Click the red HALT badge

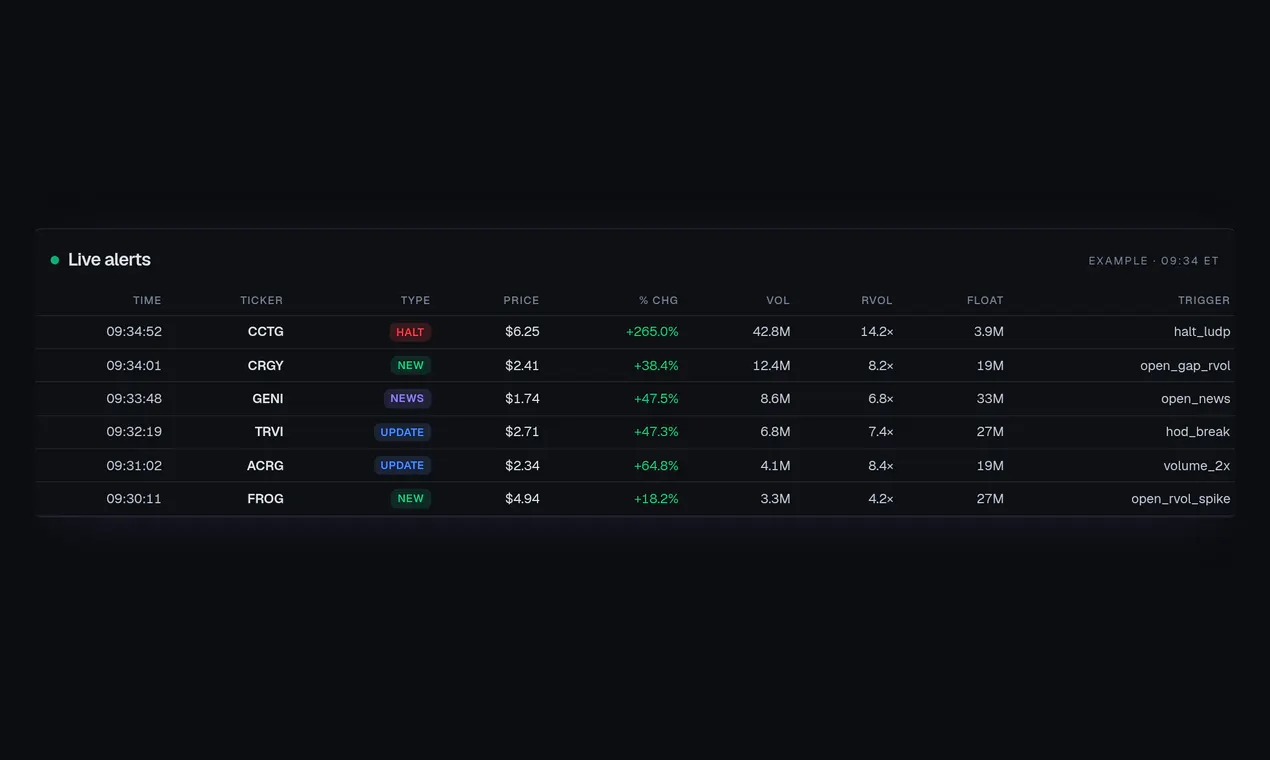[x=410, y=332]
